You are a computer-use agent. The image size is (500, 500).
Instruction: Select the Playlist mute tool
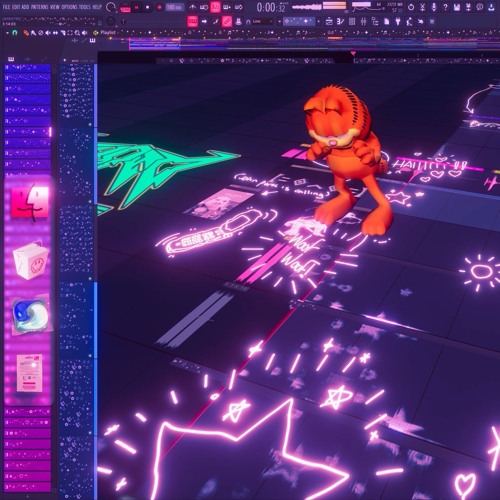tap(48, 33)
